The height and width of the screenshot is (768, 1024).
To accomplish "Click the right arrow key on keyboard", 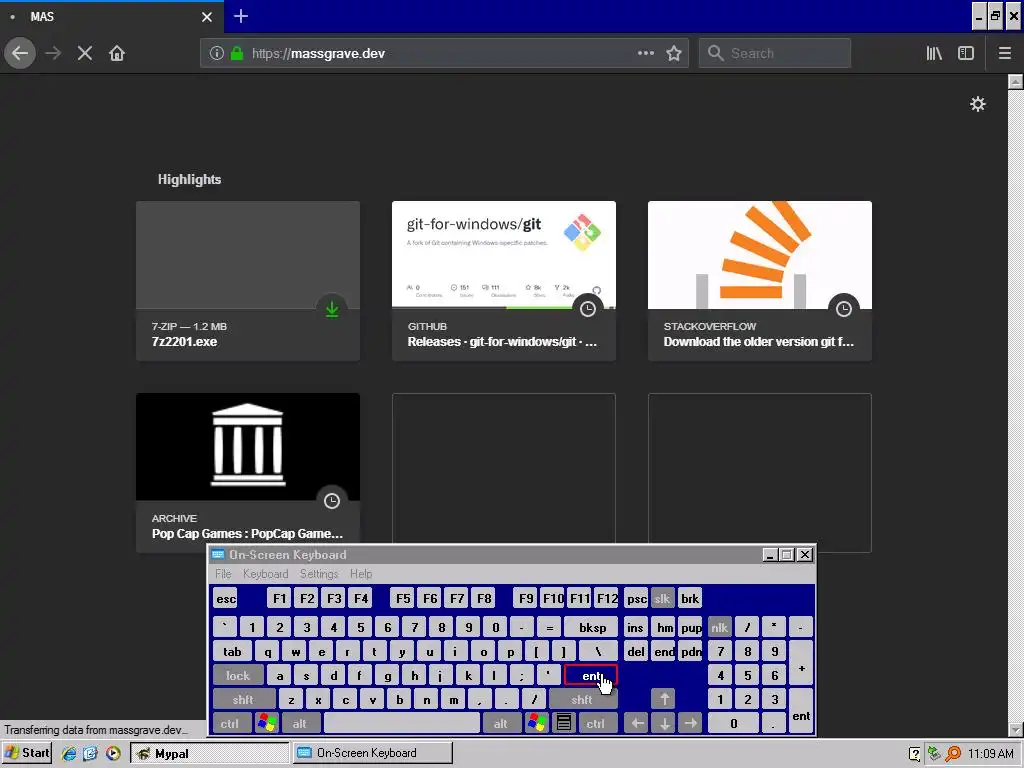I will click(x=691, y=724).
